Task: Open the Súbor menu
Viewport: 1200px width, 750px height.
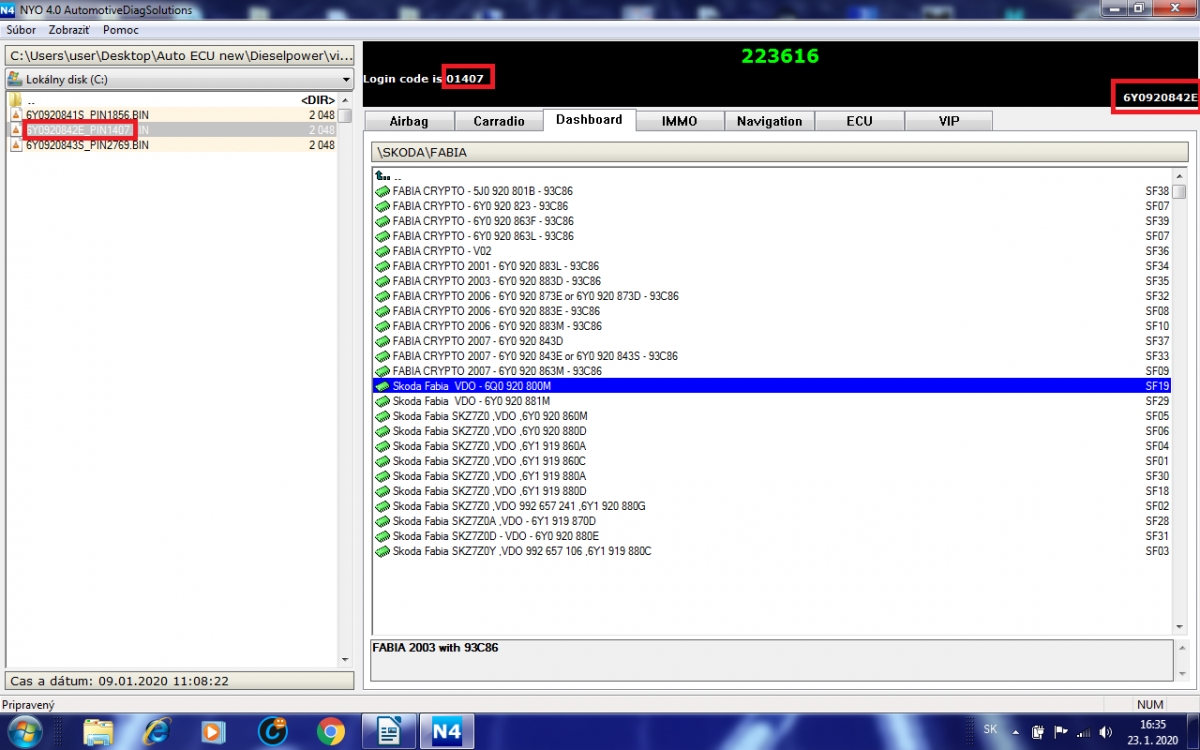Action: tap(21, 30)
